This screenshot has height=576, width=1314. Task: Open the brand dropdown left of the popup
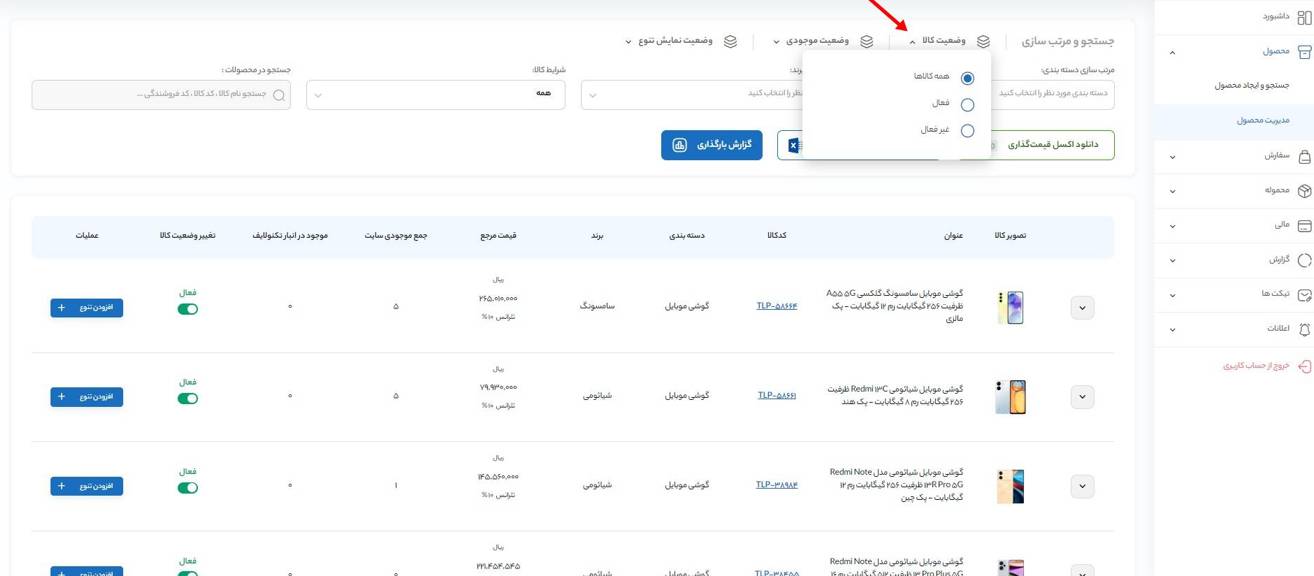(x=692, y=94)
